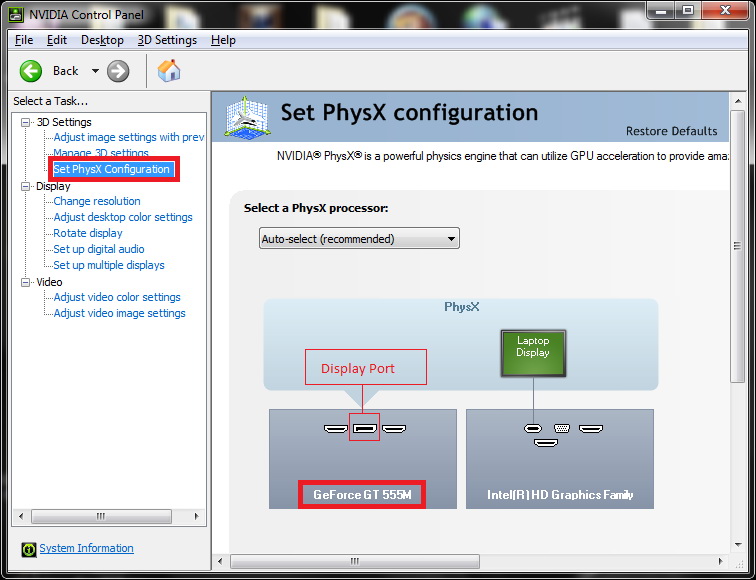Click the 3D Settings tree heading
Viewport: 756px width, 580px height.
[64, 122]
